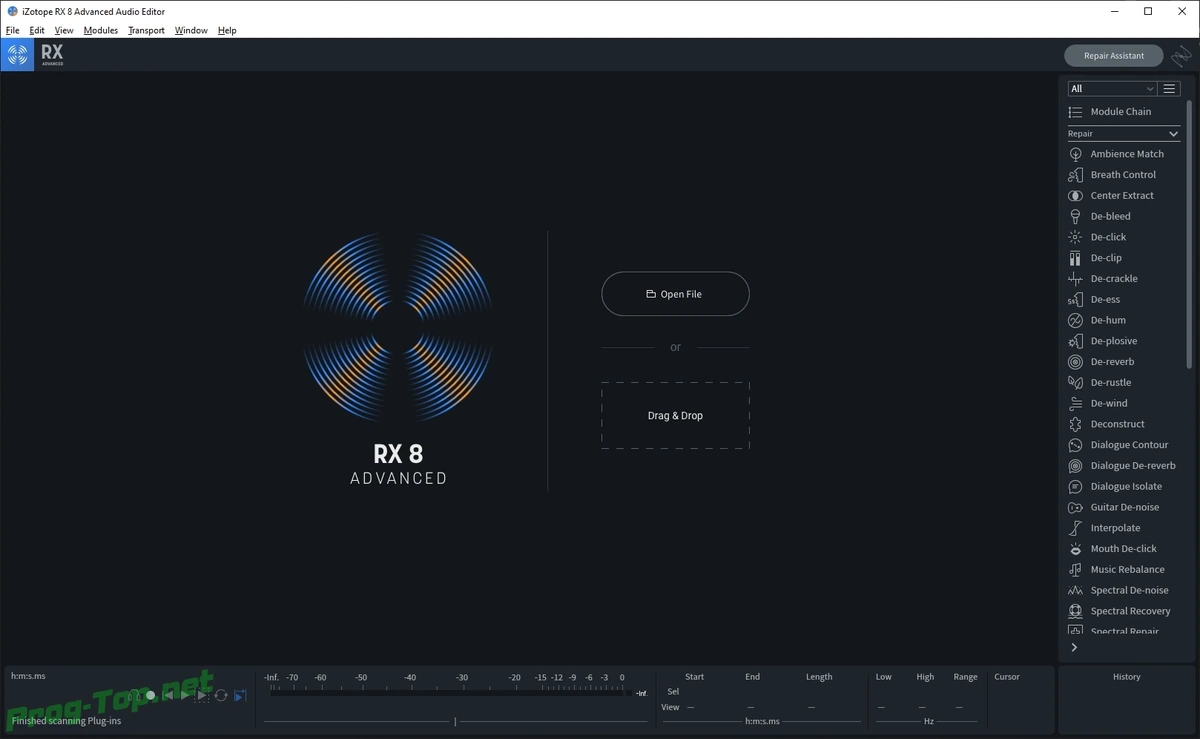The image size is (1200, 739).
Task: Click the play button in transport
Action: click(x=185, y=695)
